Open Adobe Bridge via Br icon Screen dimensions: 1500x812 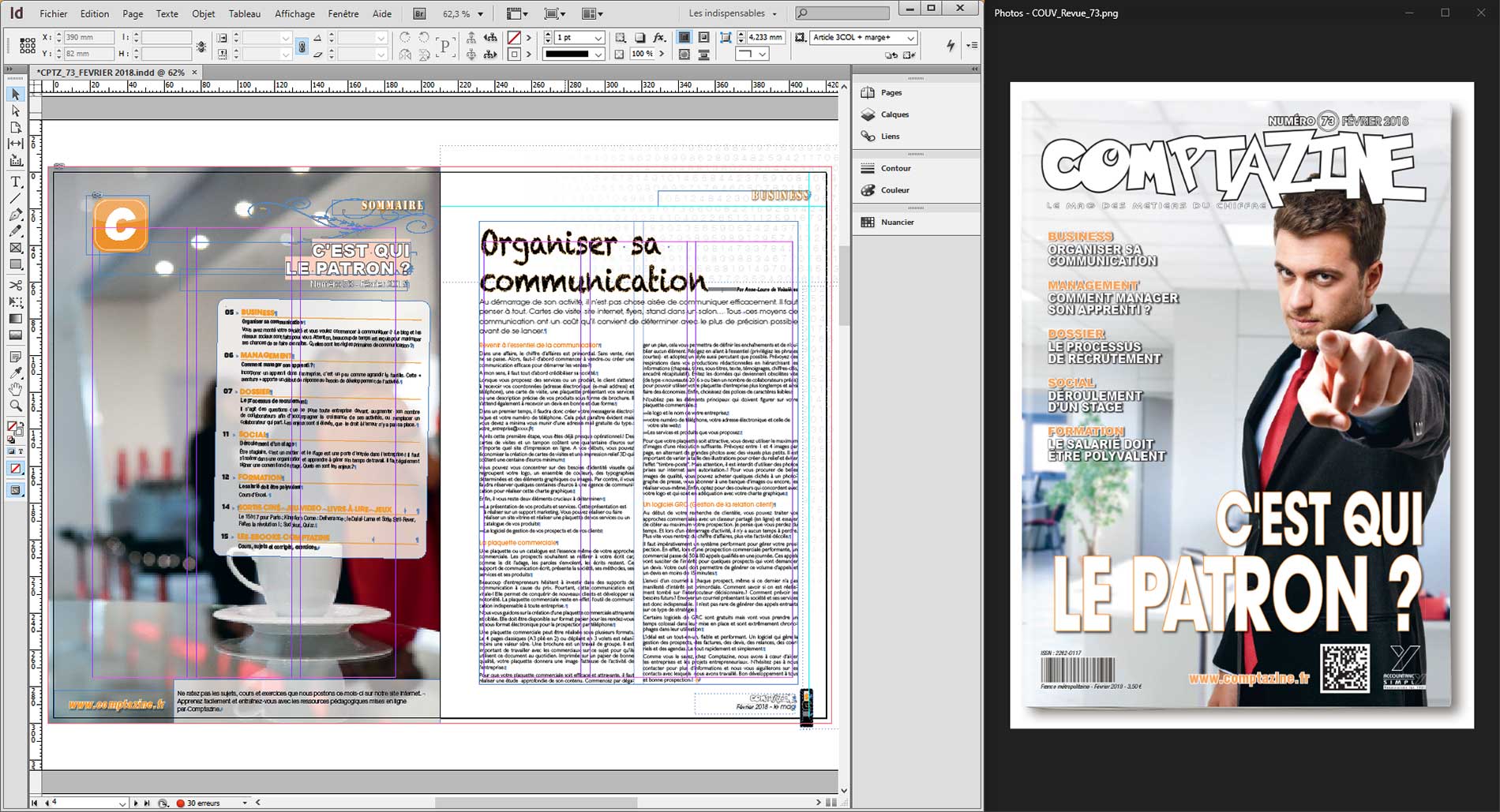click(420, 13)
